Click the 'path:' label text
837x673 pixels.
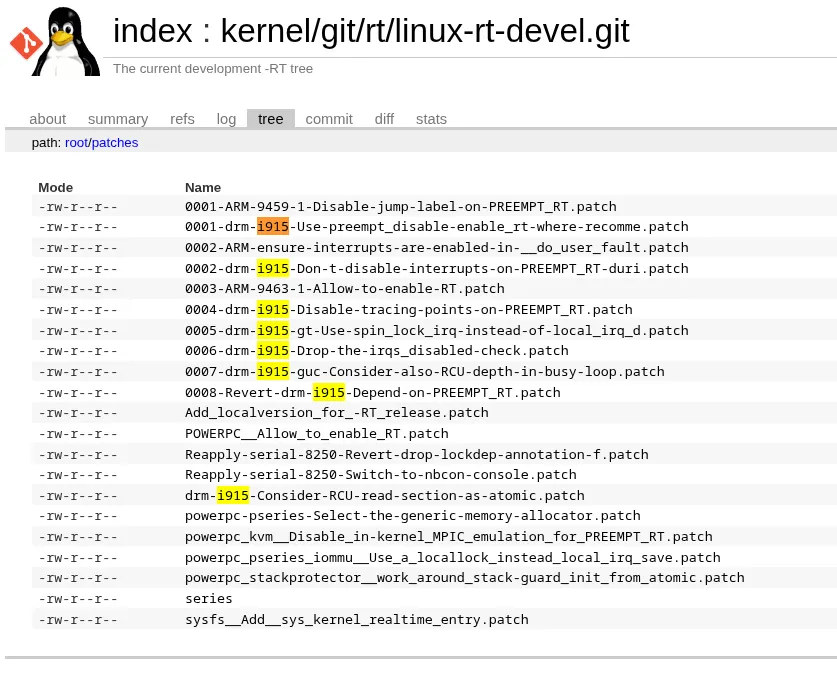point(46,142)
